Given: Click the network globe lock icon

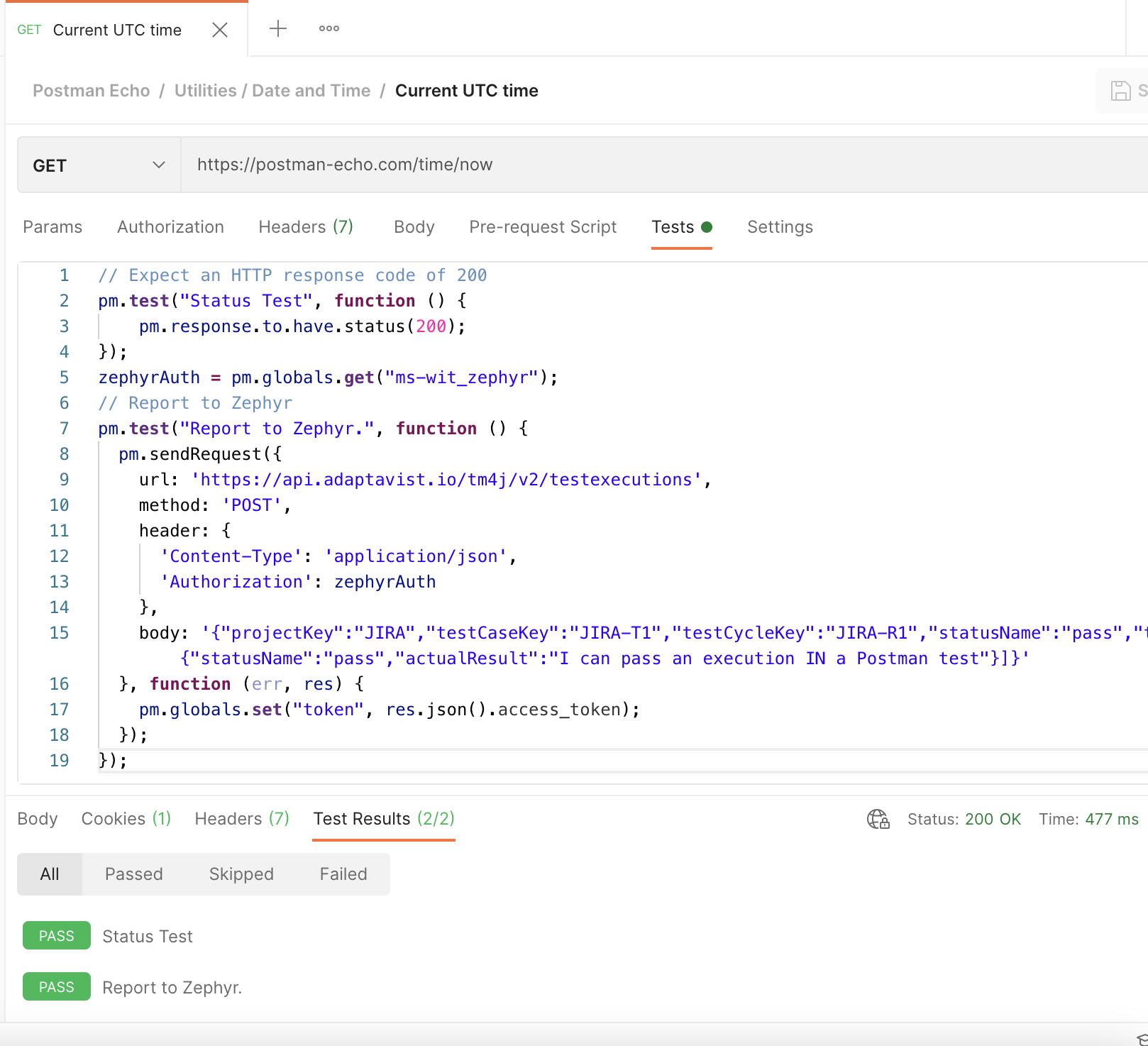Looking at the screenshot, I should [878, 819].
